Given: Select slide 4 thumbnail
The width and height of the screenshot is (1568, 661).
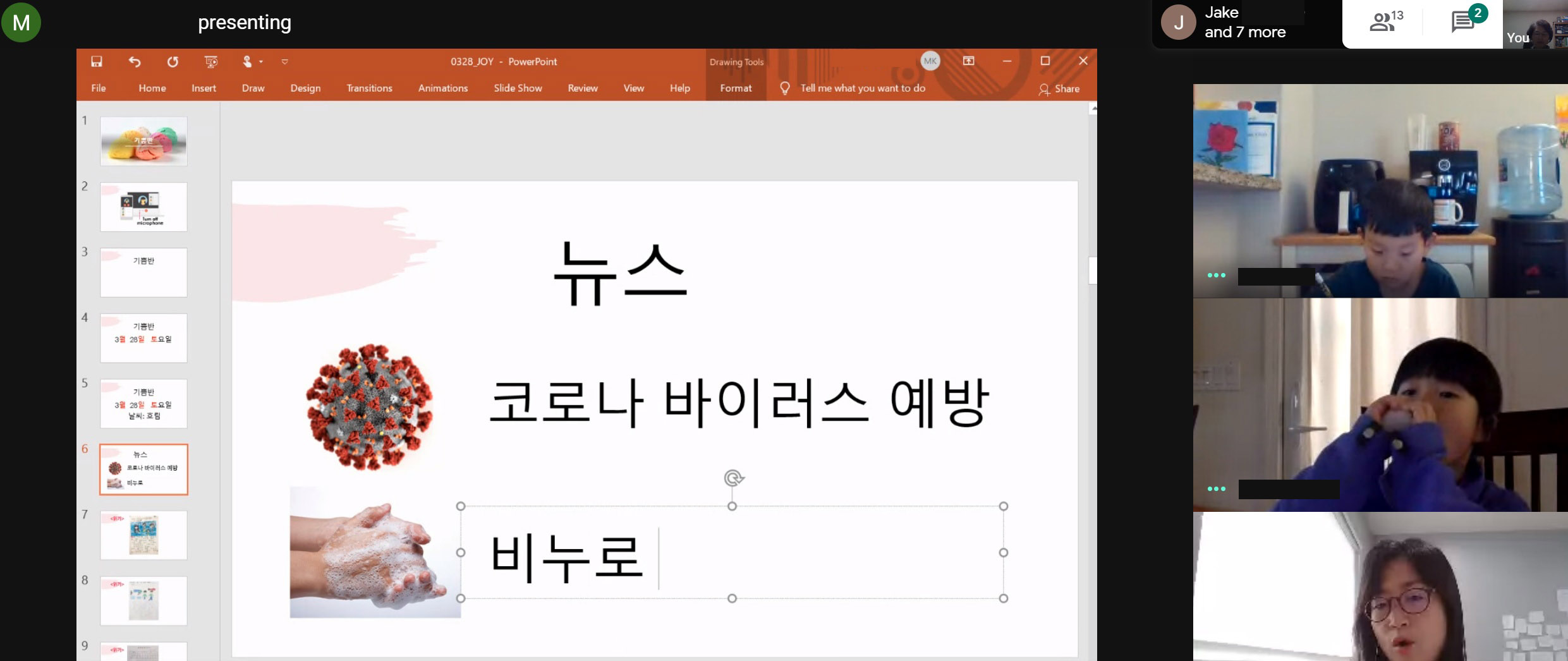Looking at the screenshot, I should tap(143, 338).
